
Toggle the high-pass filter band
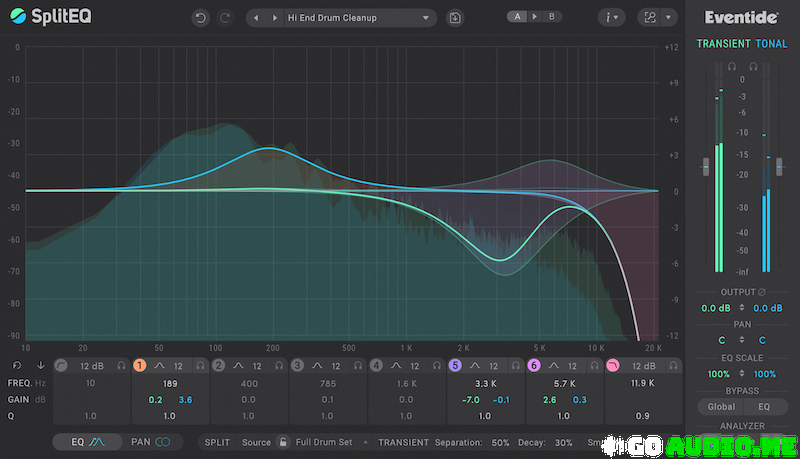[61, 366]
